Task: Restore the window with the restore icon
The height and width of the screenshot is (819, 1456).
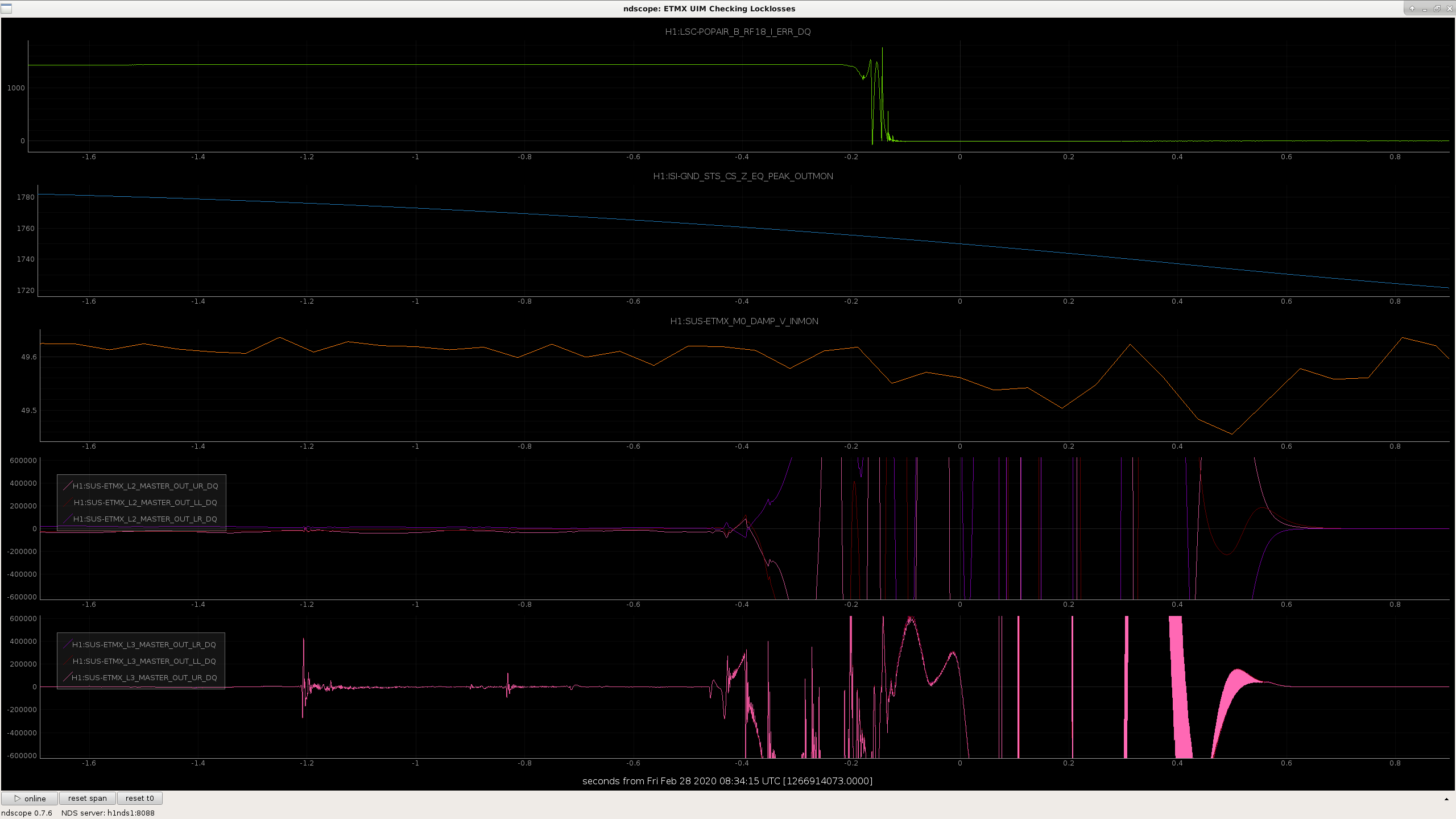Action: (1437, 9)
